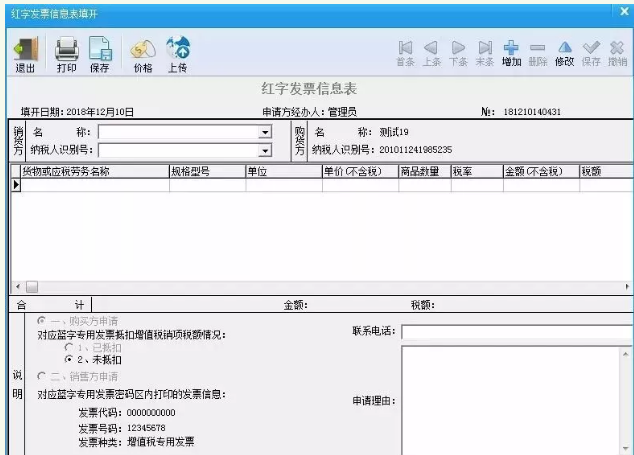Select the 未抵扣 radio option

tap(68, 358)
